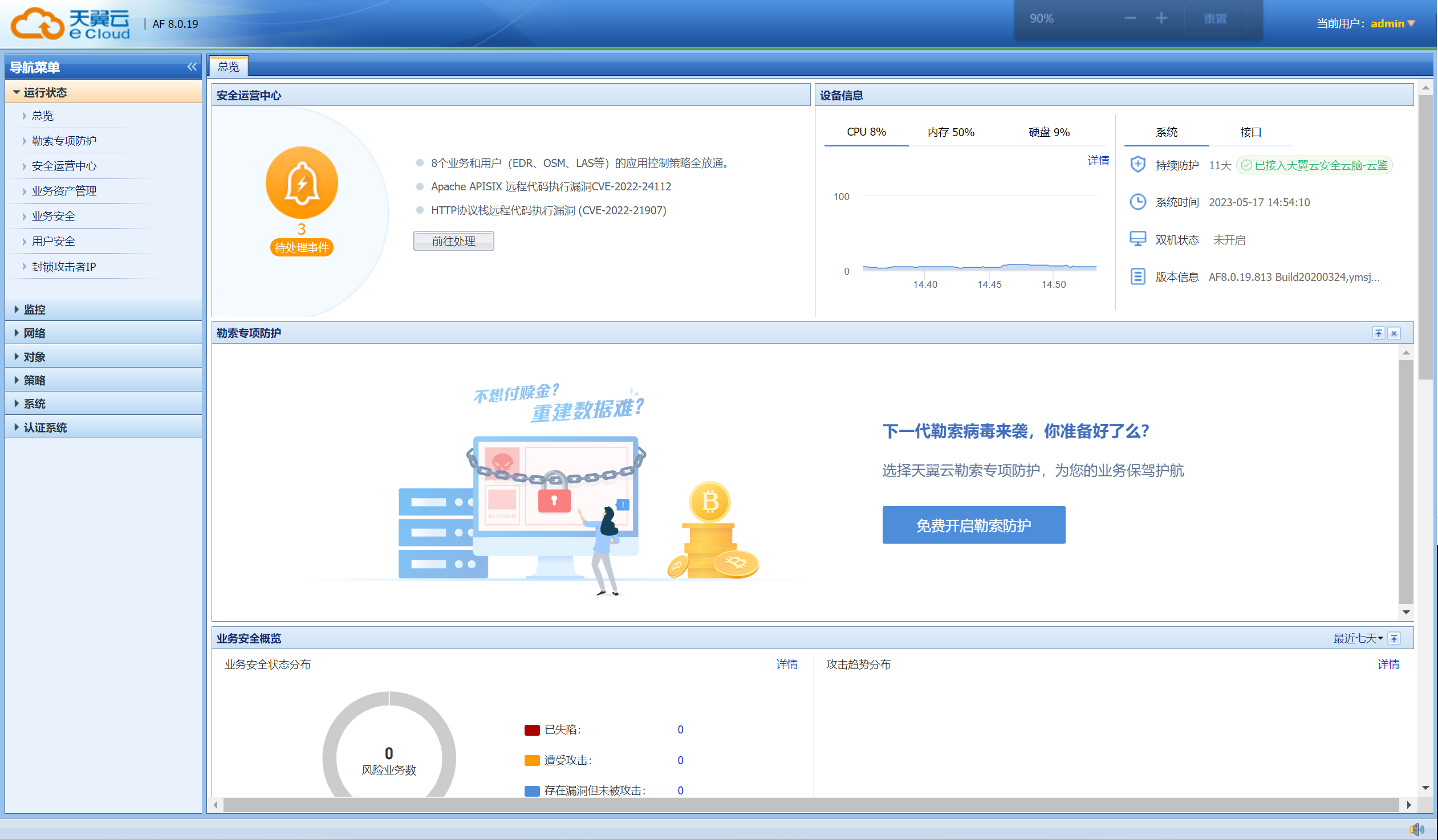Click the clock icon beside 系统时间
The height and width of the screenshot is (840, 1438).
pyautogui.click(x=1138, y=202)
